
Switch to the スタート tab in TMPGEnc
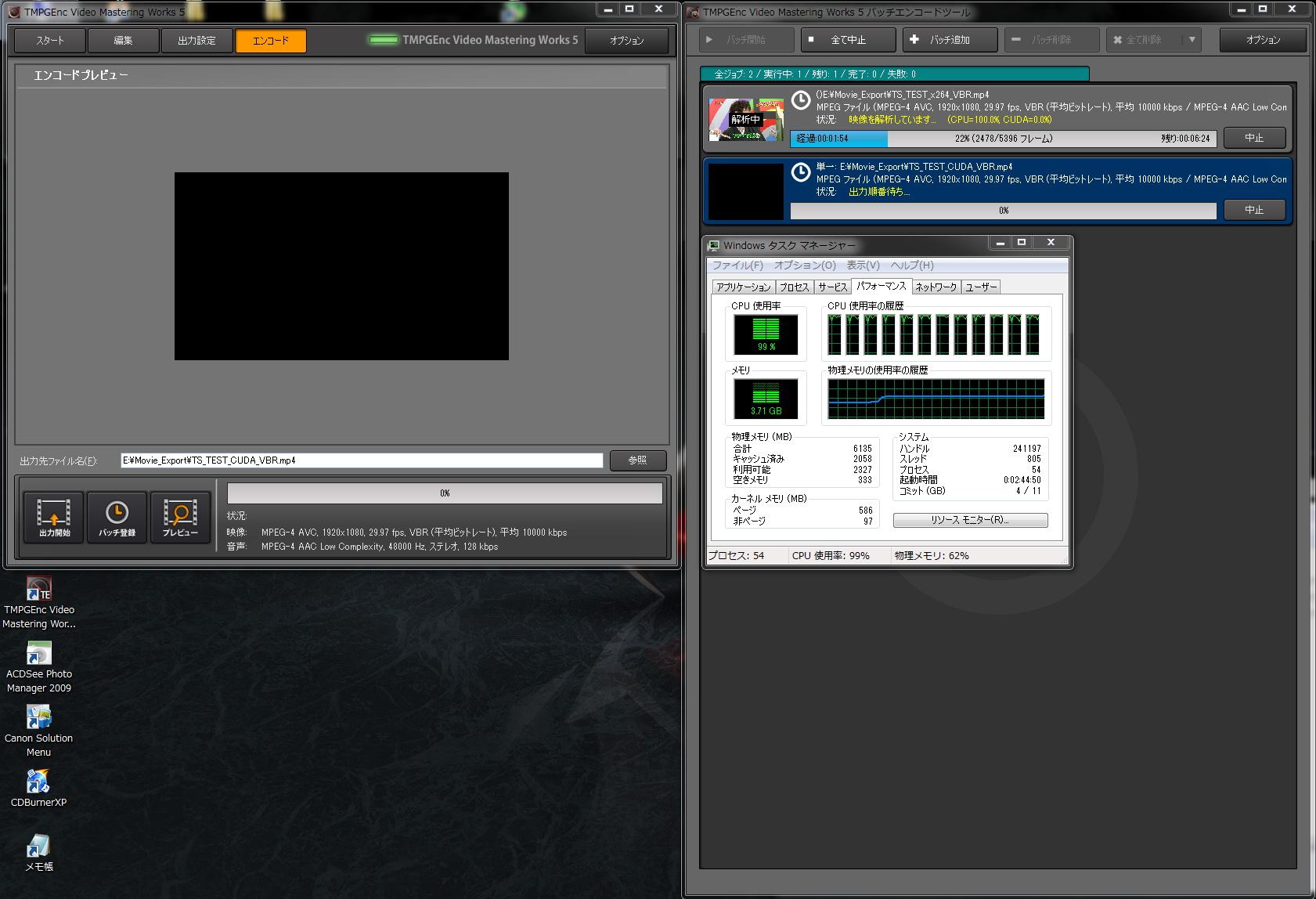(50, 41)
